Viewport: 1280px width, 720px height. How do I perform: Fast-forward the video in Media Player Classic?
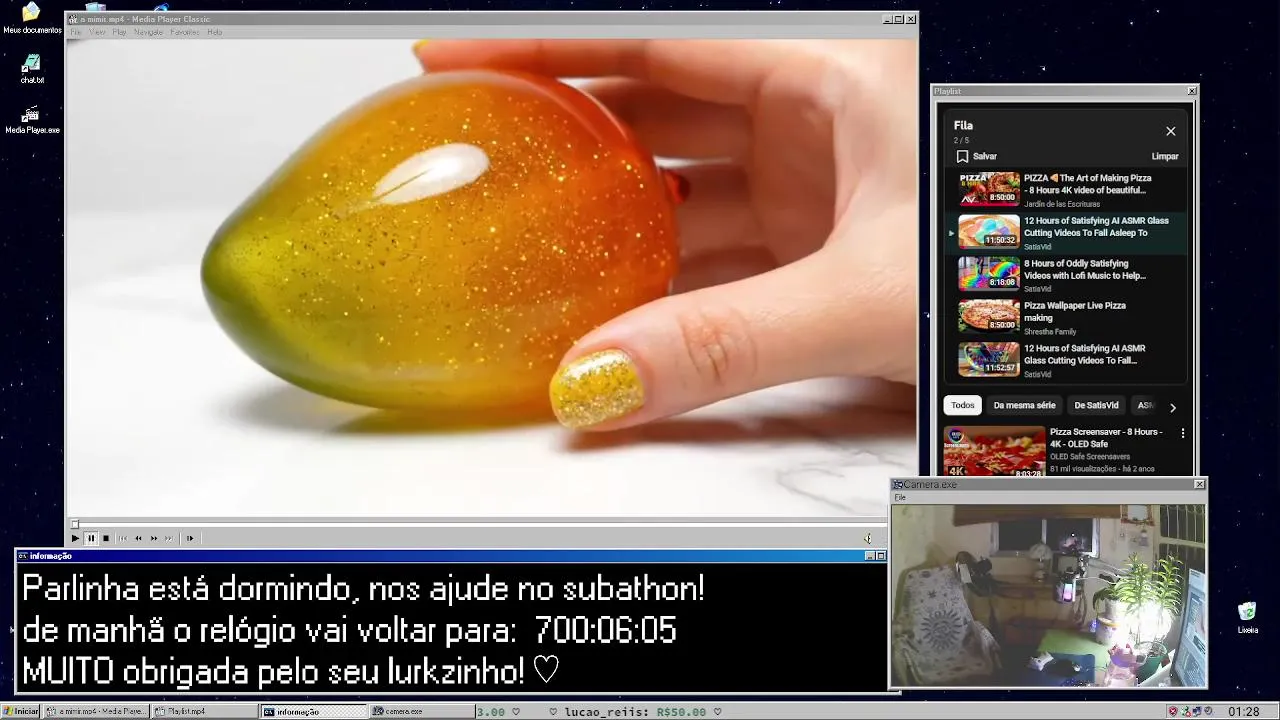click(154, 538)
